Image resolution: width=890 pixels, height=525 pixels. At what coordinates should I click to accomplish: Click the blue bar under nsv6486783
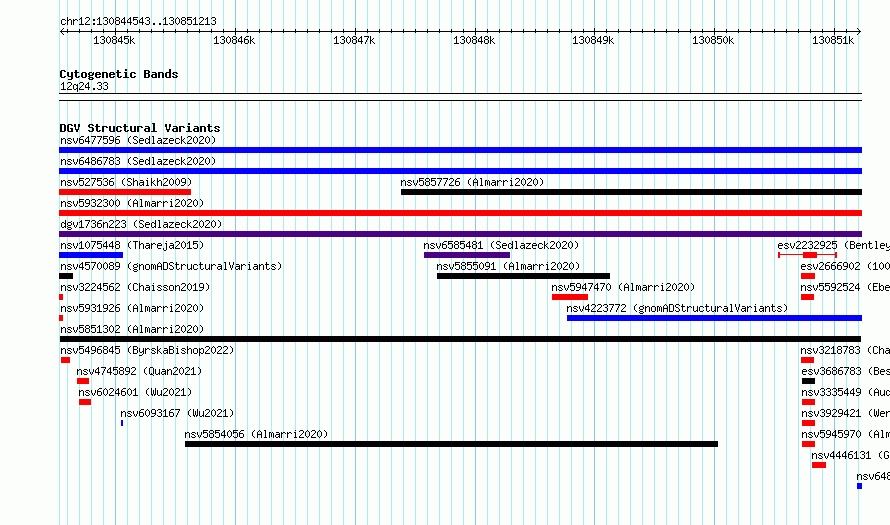point(460,171)
